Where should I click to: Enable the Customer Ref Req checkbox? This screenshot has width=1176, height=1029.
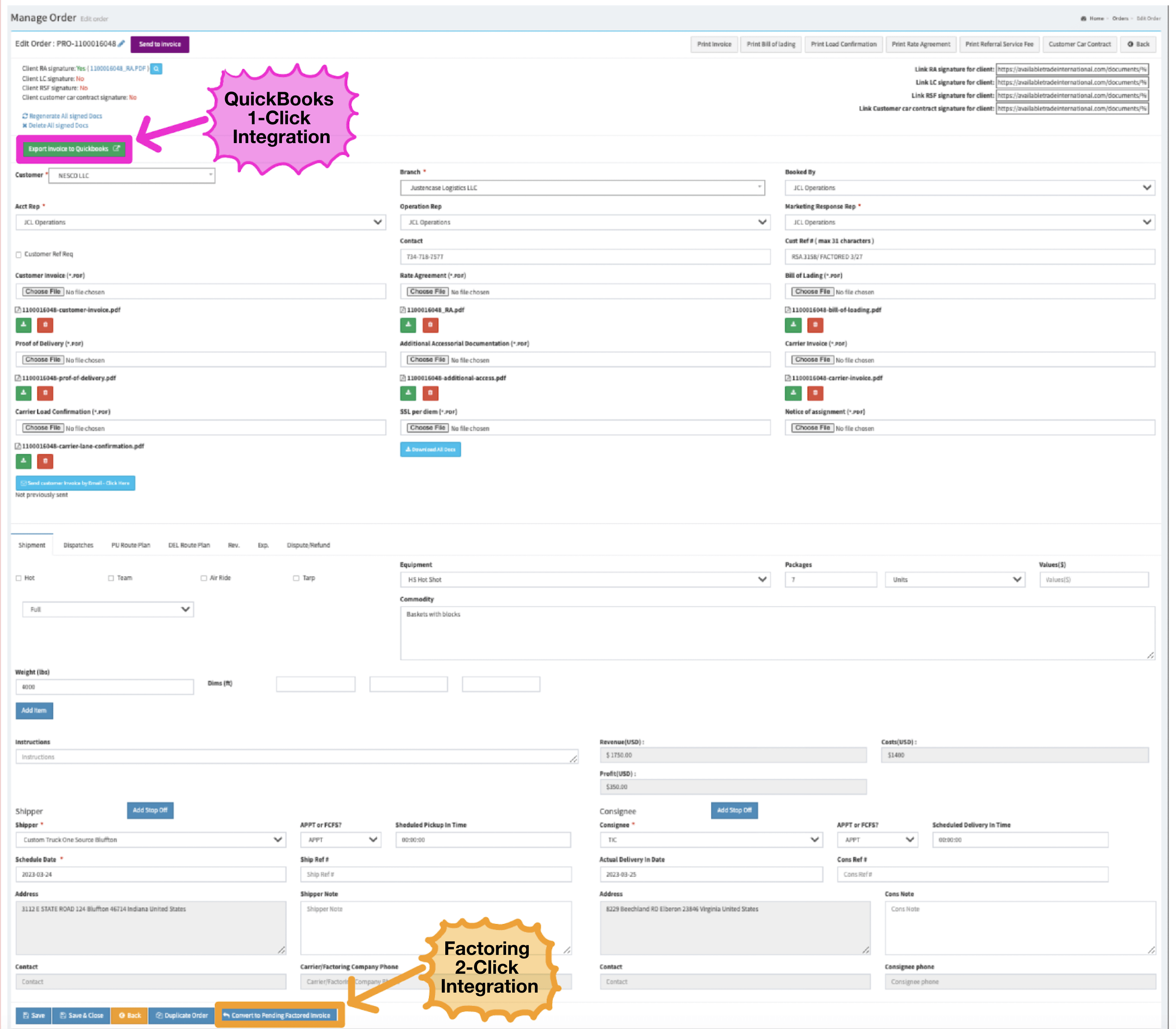pos(19,254)
